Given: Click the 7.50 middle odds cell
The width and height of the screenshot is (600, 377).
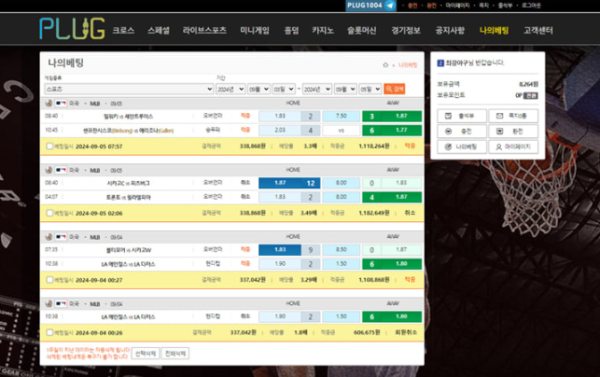Looking at the screenshot, I should 341,116.
